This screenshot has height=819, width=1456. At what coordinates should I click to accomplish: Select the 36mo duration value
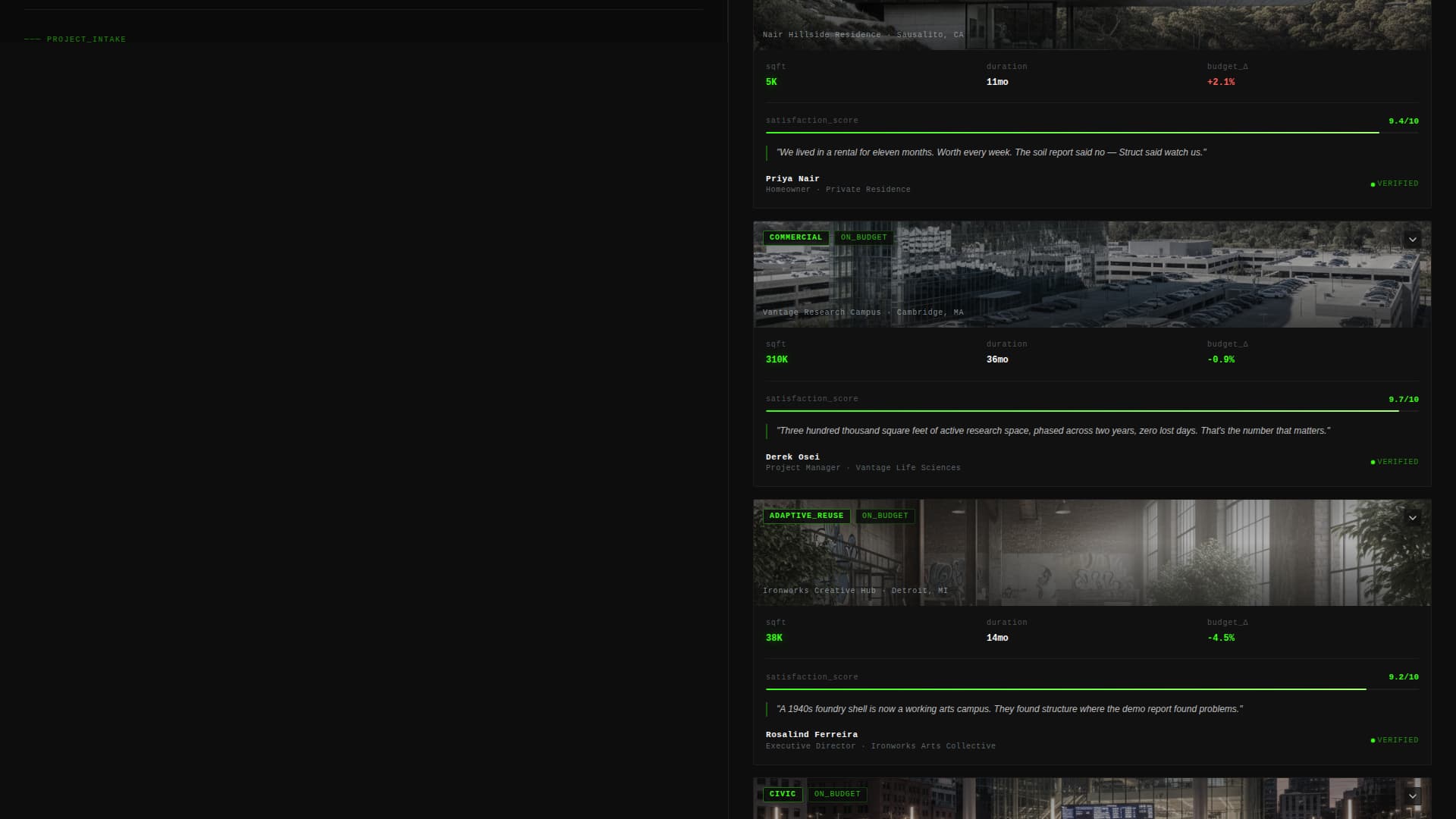(997, 359)
